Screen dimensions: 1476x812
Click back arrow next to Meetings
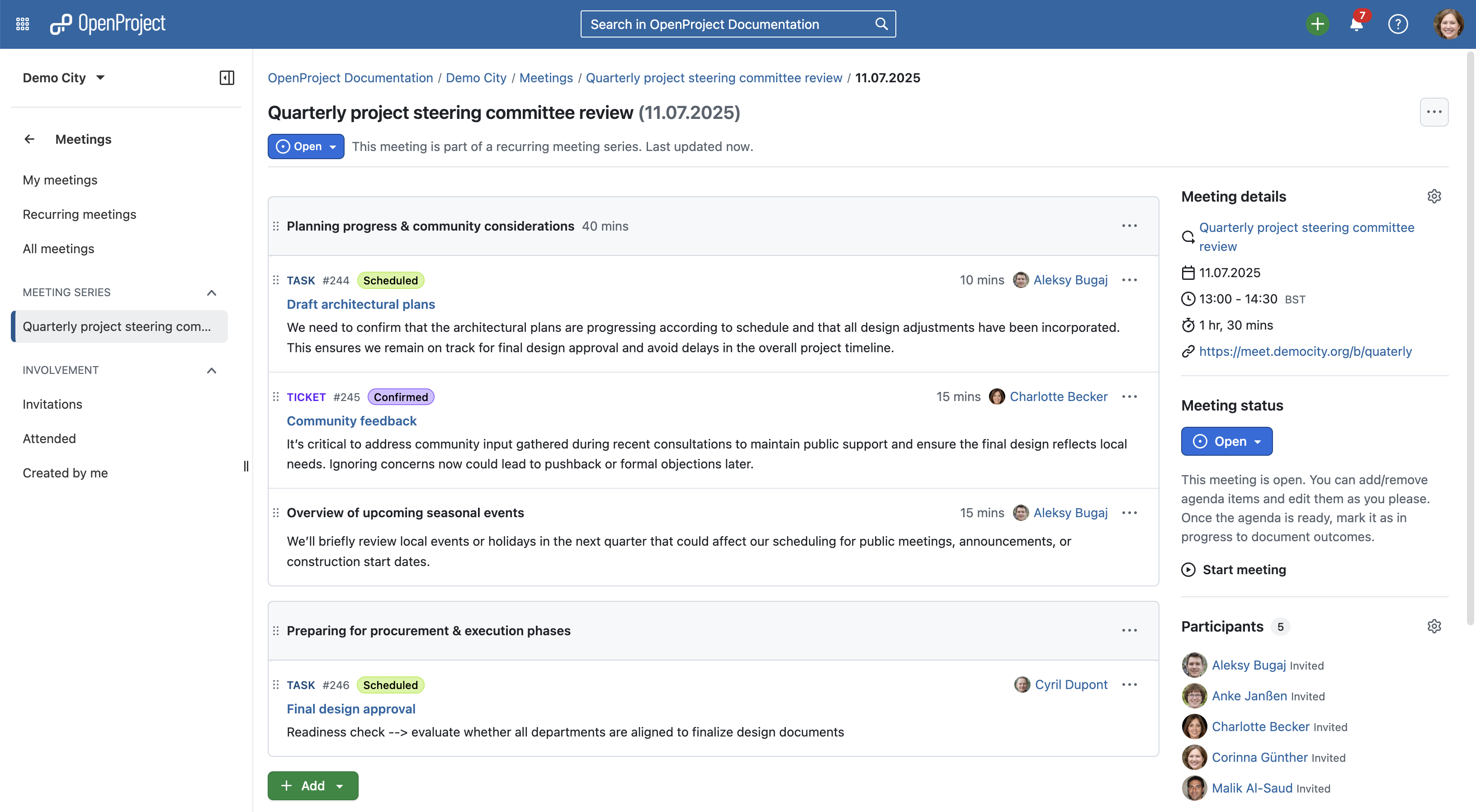(x=30, y=139)
